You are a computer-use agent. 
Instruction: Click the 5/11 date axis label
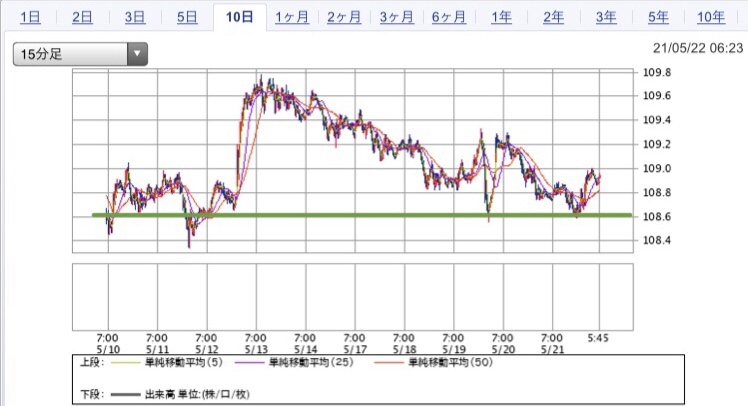click(157, 349)
